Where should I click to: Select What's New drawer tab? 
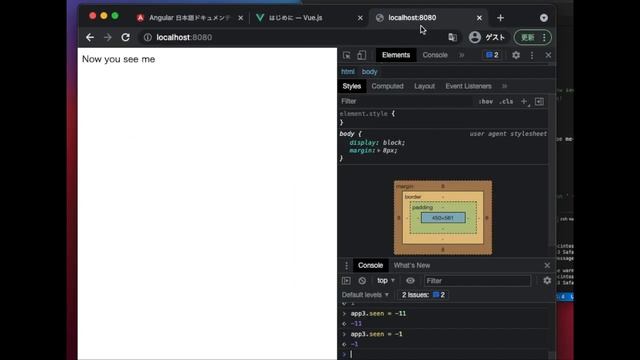[x=412, y=265]
